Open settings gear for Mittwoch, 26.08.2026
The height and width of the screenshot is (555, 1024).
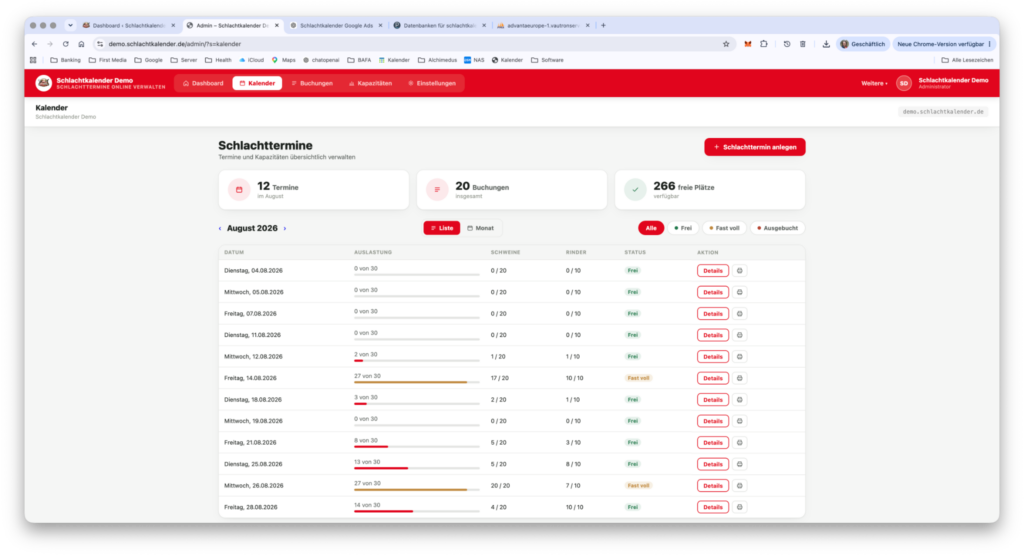pos(739,486)
